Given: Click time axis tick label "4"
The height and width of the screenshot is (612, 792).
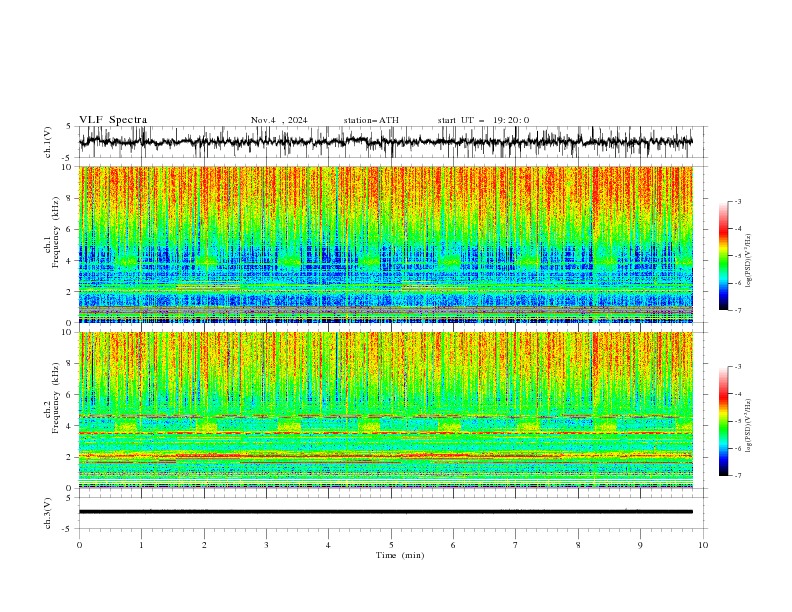Looking at the screenshot, I should pos(328,545).
